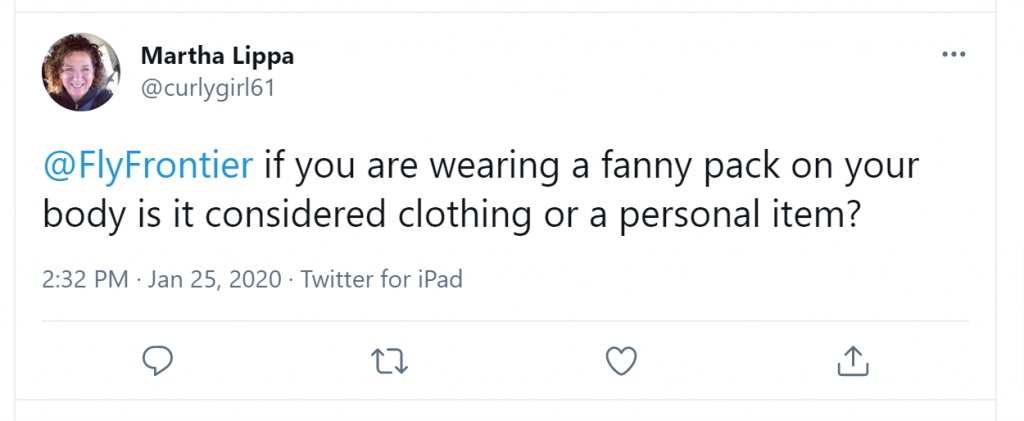Open Martha Lippa's profile picture
This screenshot has height=421, width=1024.
(81, 72)
